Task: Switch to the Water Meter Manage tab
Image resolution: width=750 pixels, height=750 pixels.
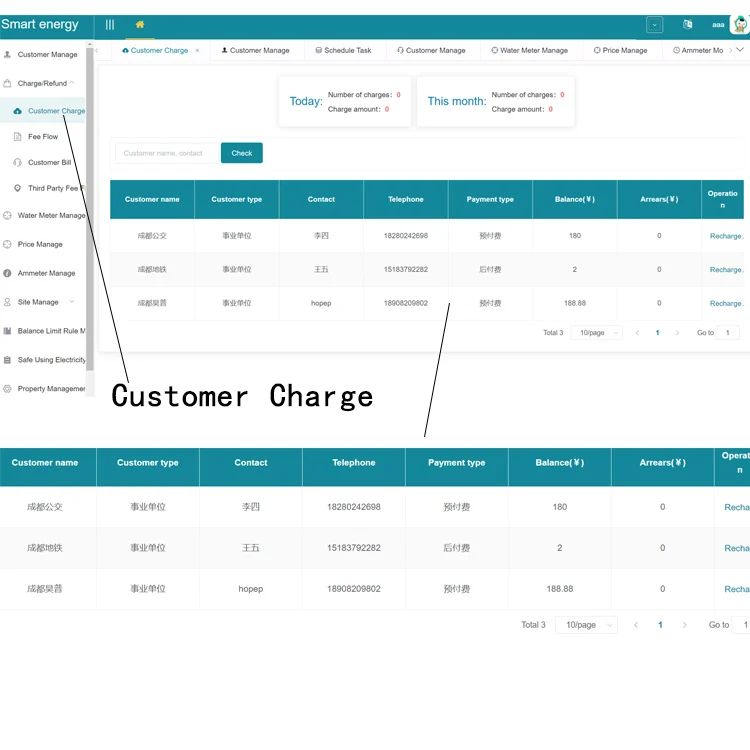Action: 529,50
